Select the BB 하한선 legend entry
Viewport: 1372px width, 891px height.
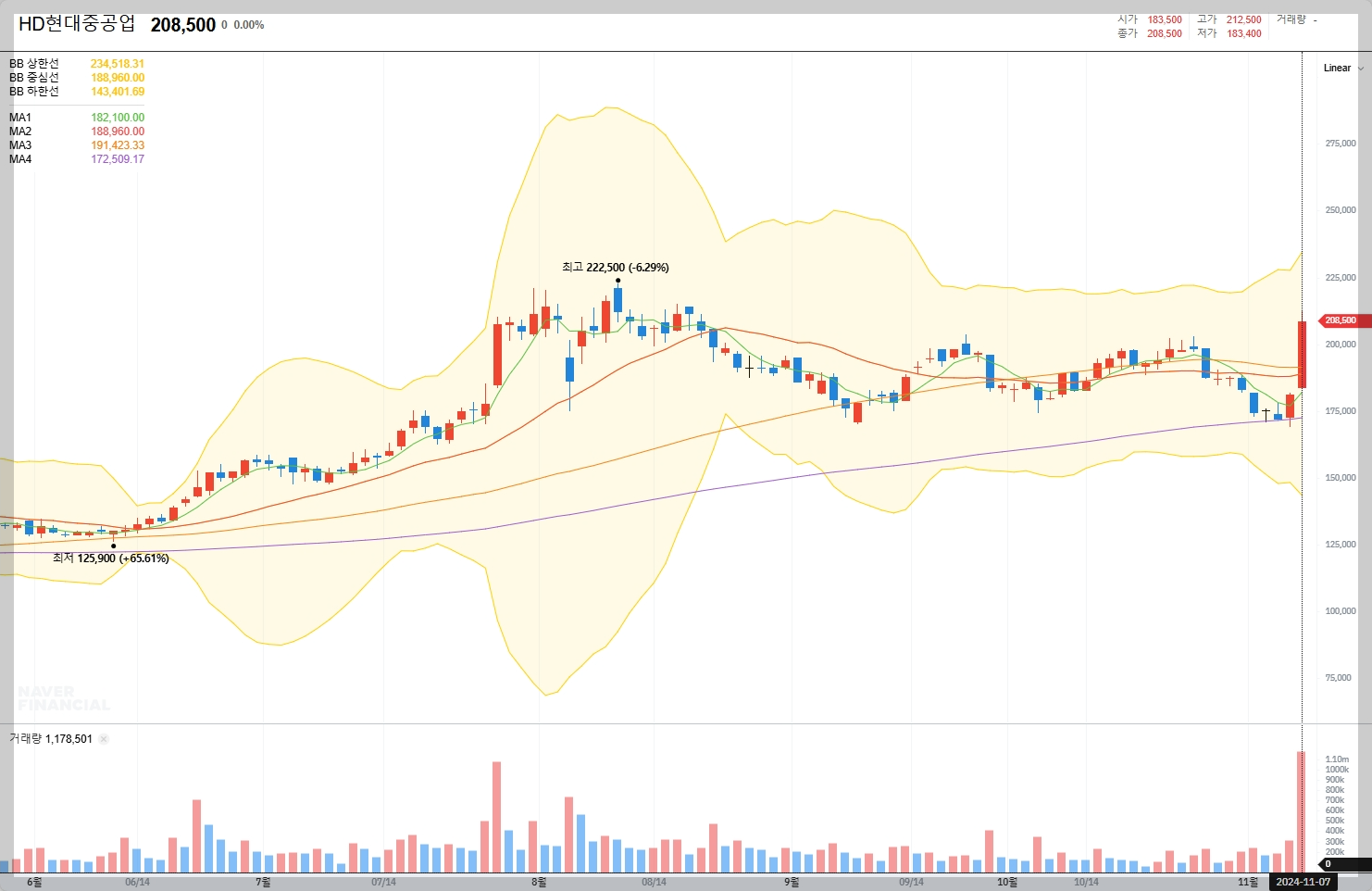pos(77,92)
